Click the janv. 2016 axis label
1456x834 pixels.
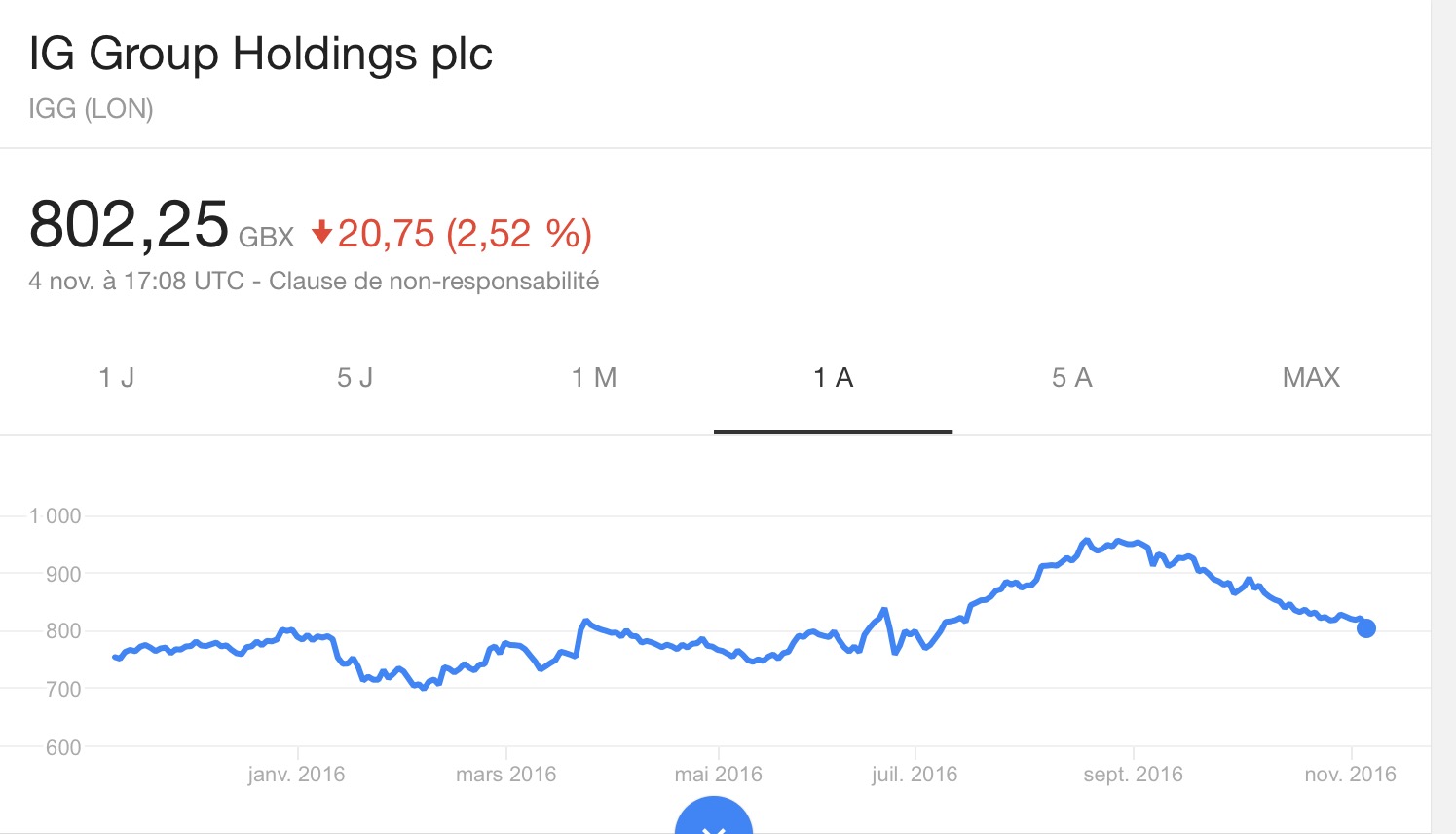[x=296, y=775]
